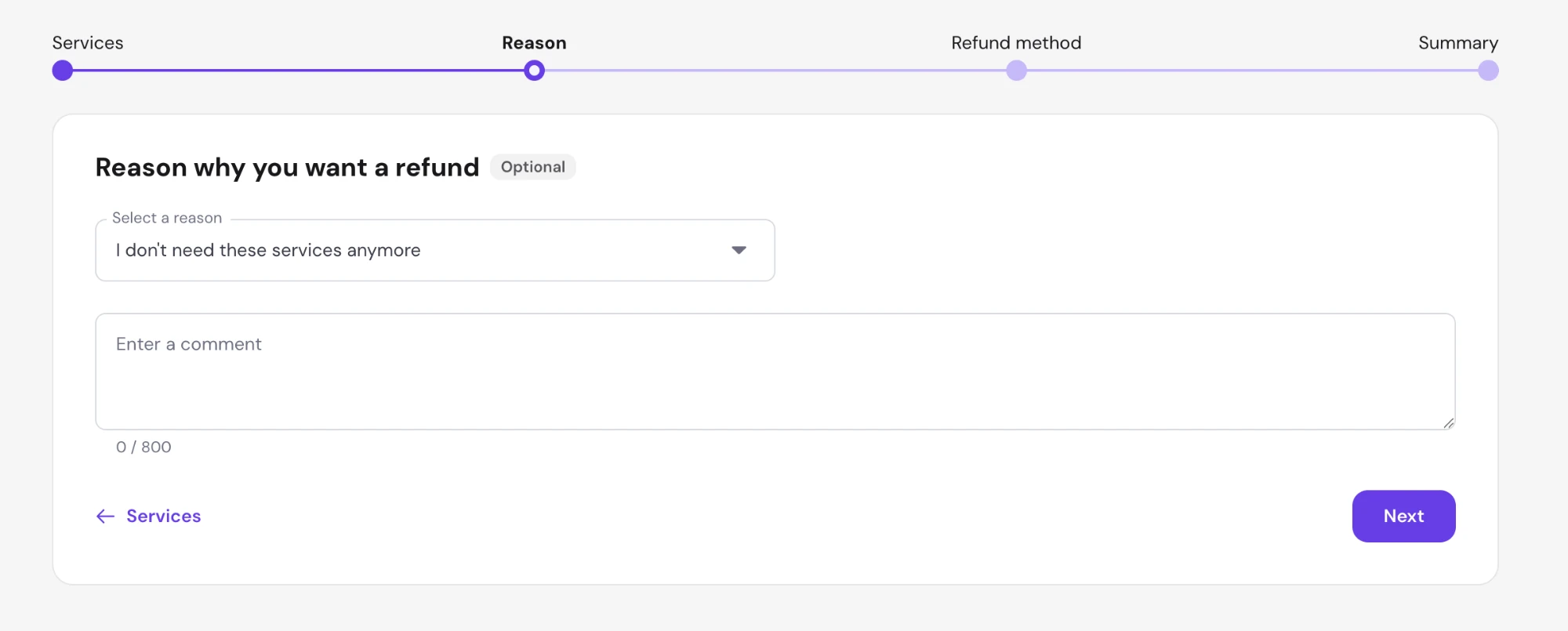Image resolution: width=1568 pixels, height=631 pixels.
Task: Select the Refund method step label
Action: coord(1016,43)
